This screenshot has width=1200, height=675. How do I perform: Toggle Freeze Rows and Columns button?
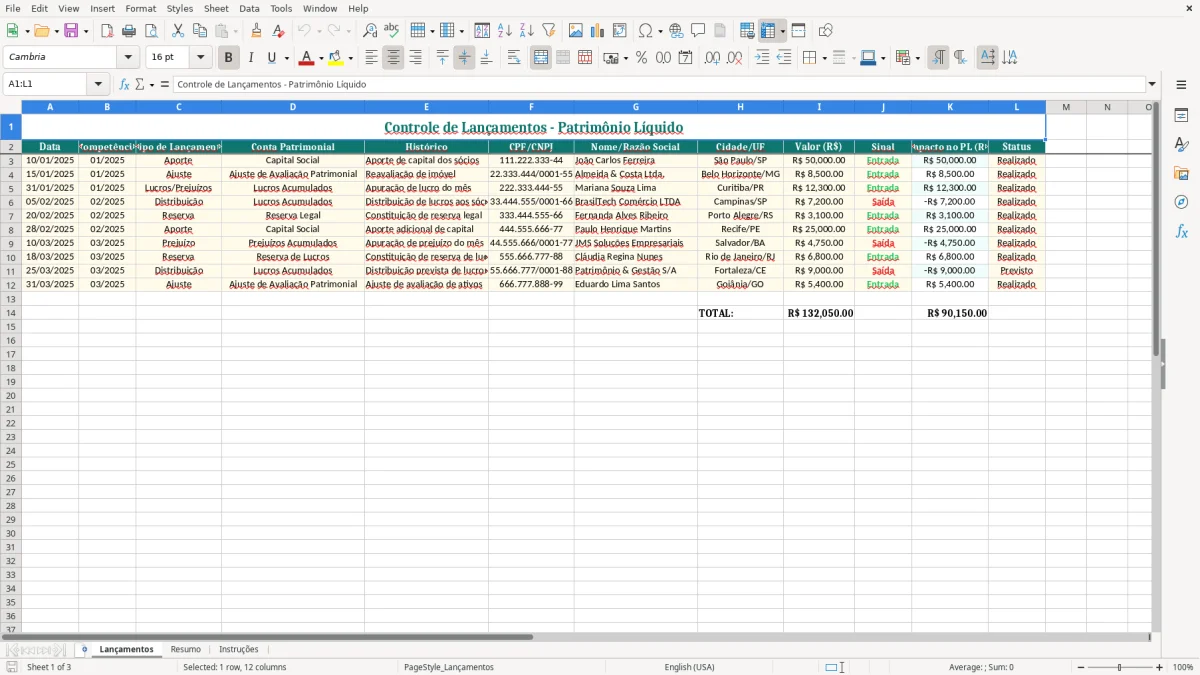[x=769, y=31]
